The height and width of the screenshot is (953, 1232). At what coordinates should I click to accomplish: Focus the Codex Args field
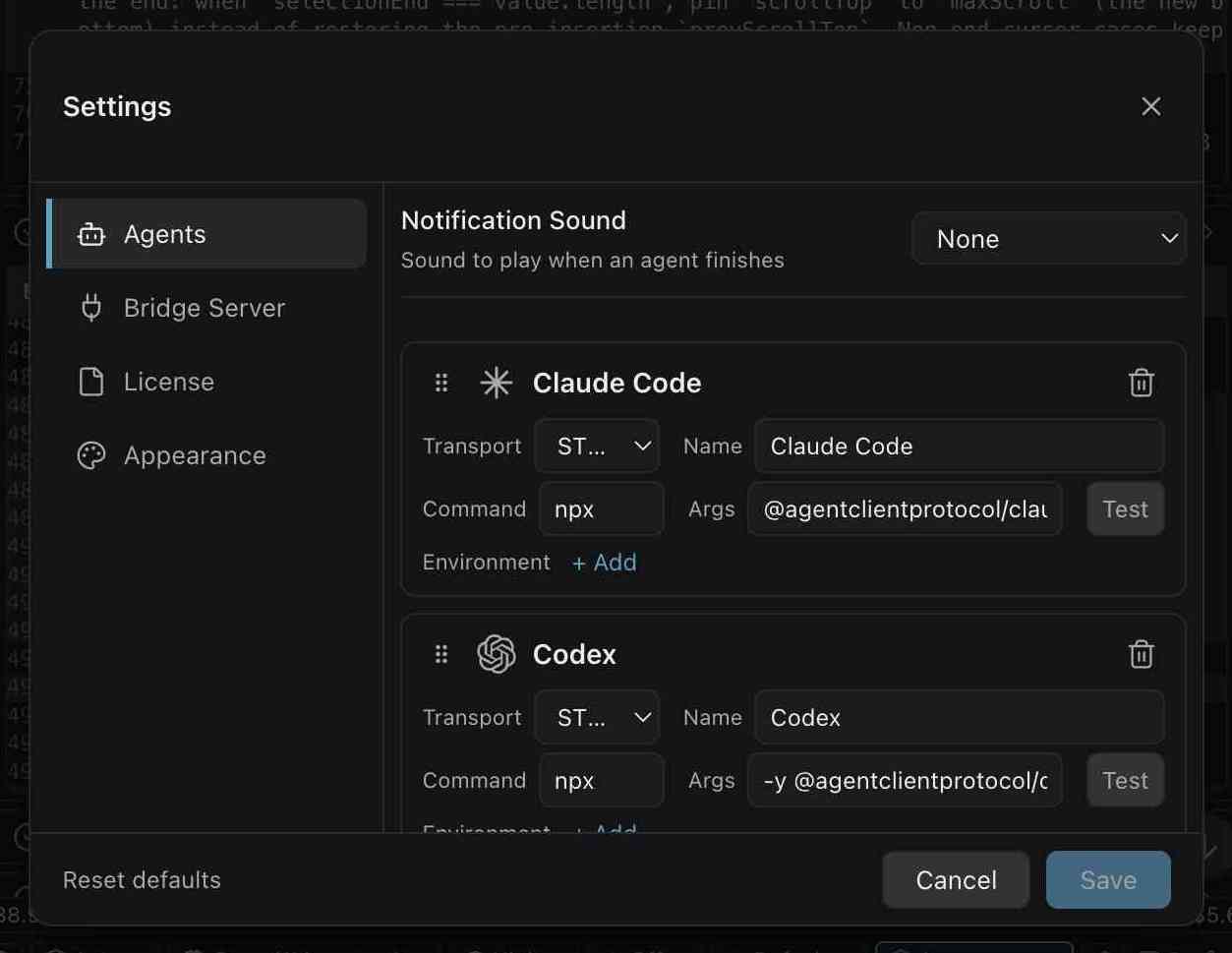pos(905,780)
